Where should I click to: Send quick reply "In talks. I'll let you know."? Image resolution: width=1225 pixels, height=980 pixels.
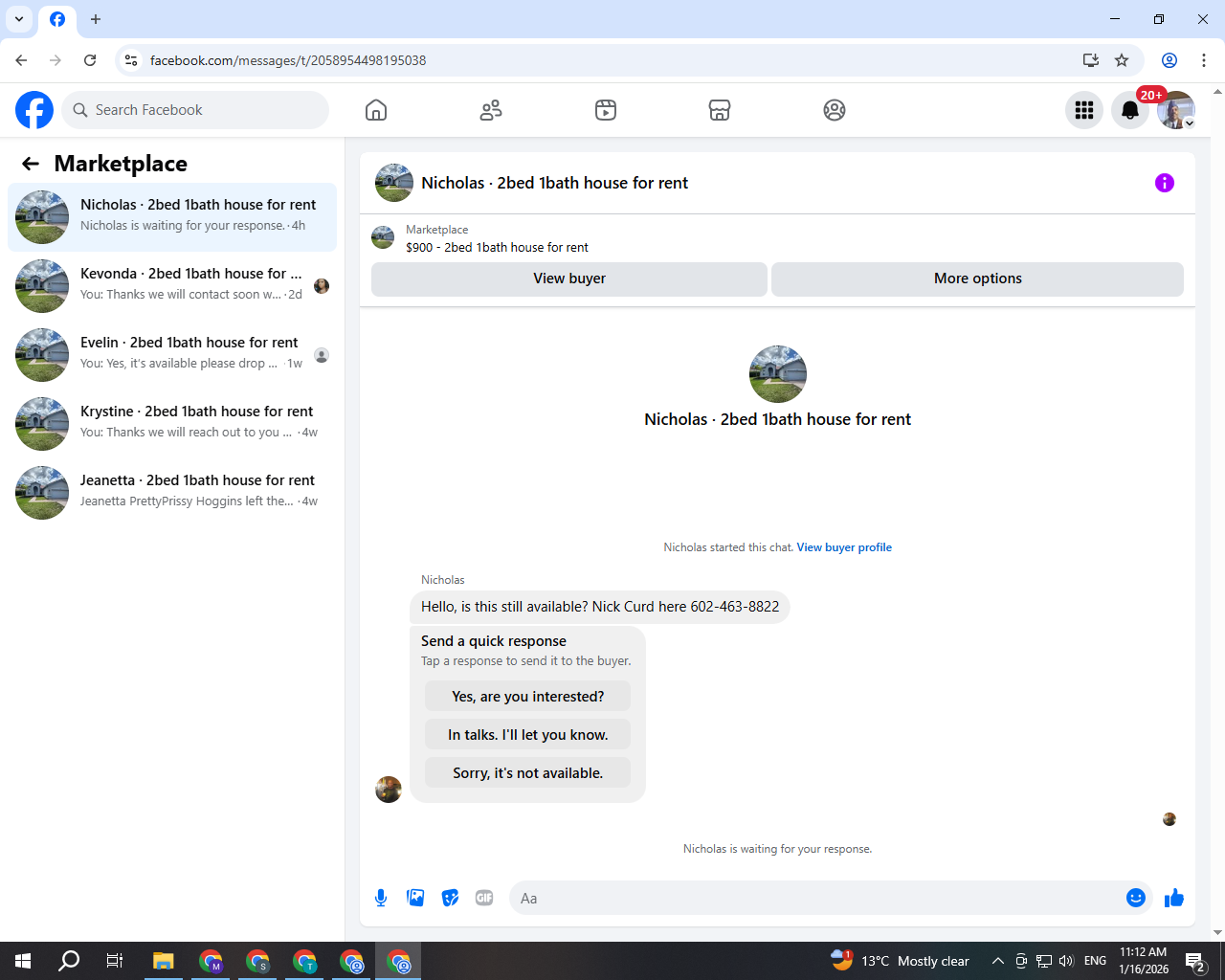(x=528, y=734)
